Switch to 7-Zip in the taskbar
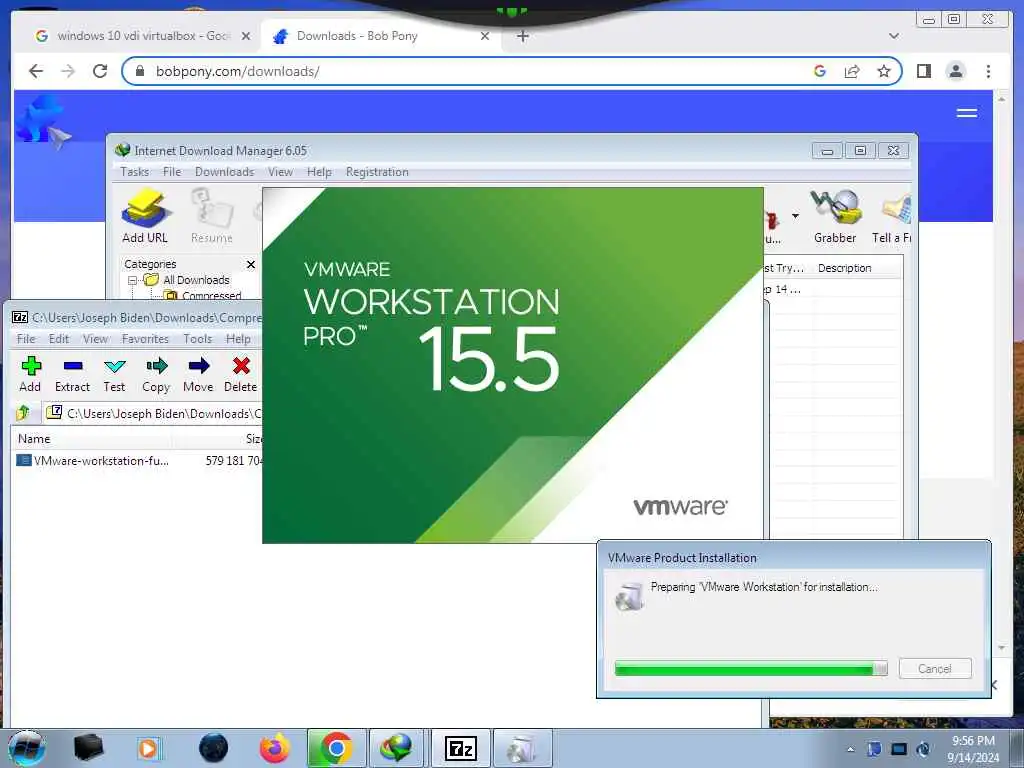The height and width of the screenshot is (768, 1024). [460, 748]
